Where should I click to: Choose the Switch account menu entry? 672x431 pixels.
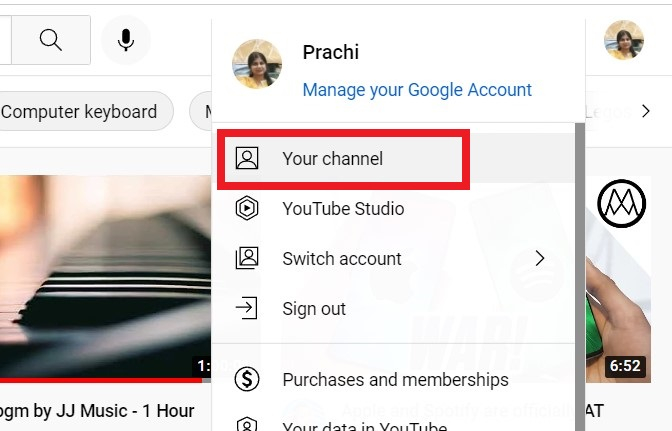(342, 259)
